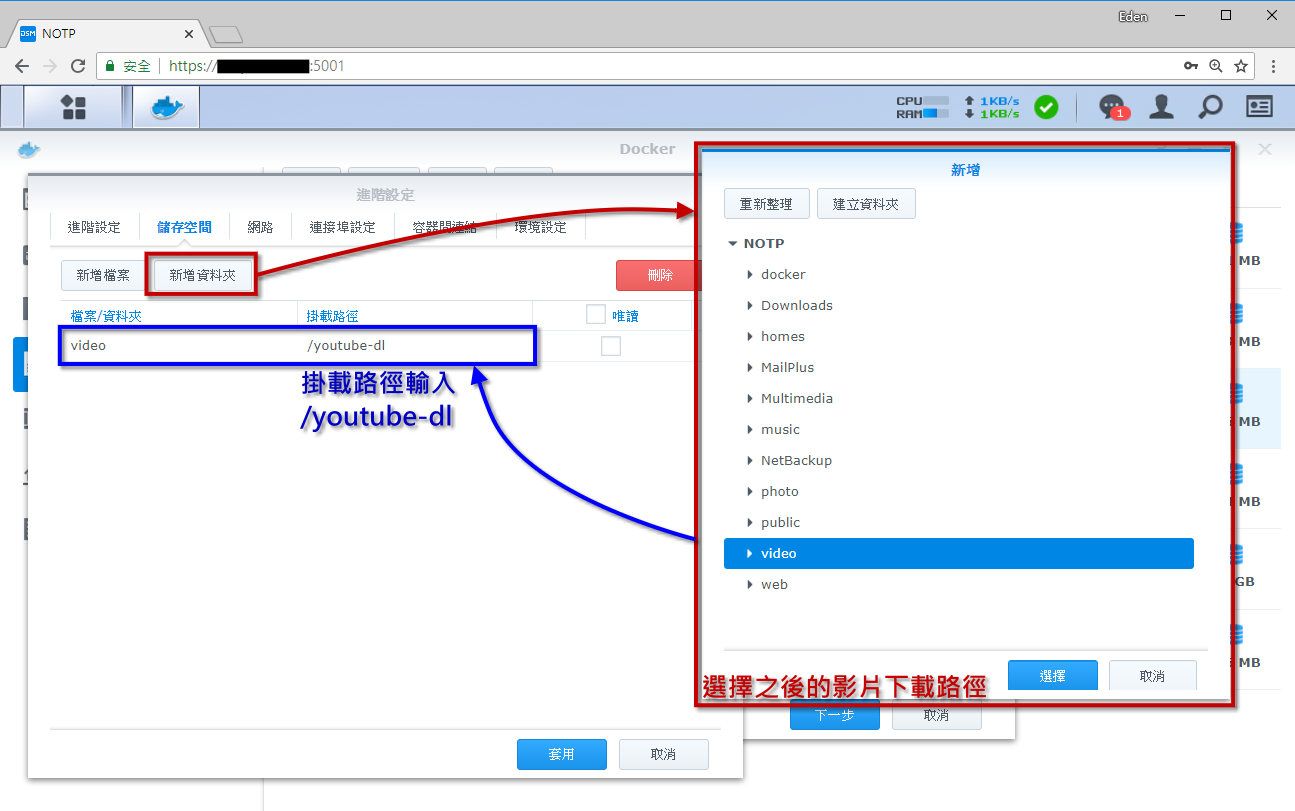Cancel the 新增 folder dialog
Image resolution: width=1295 pixels, height=811 pixels.
point(1152,676)
